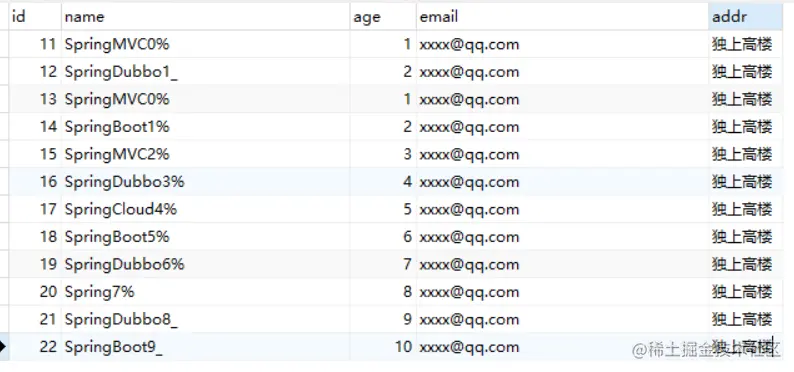Image resolution: width=794 pixels, height=372 pixels.
Task: Select name cell SpringDubbo1_
Action: click(x=206, y=72)
